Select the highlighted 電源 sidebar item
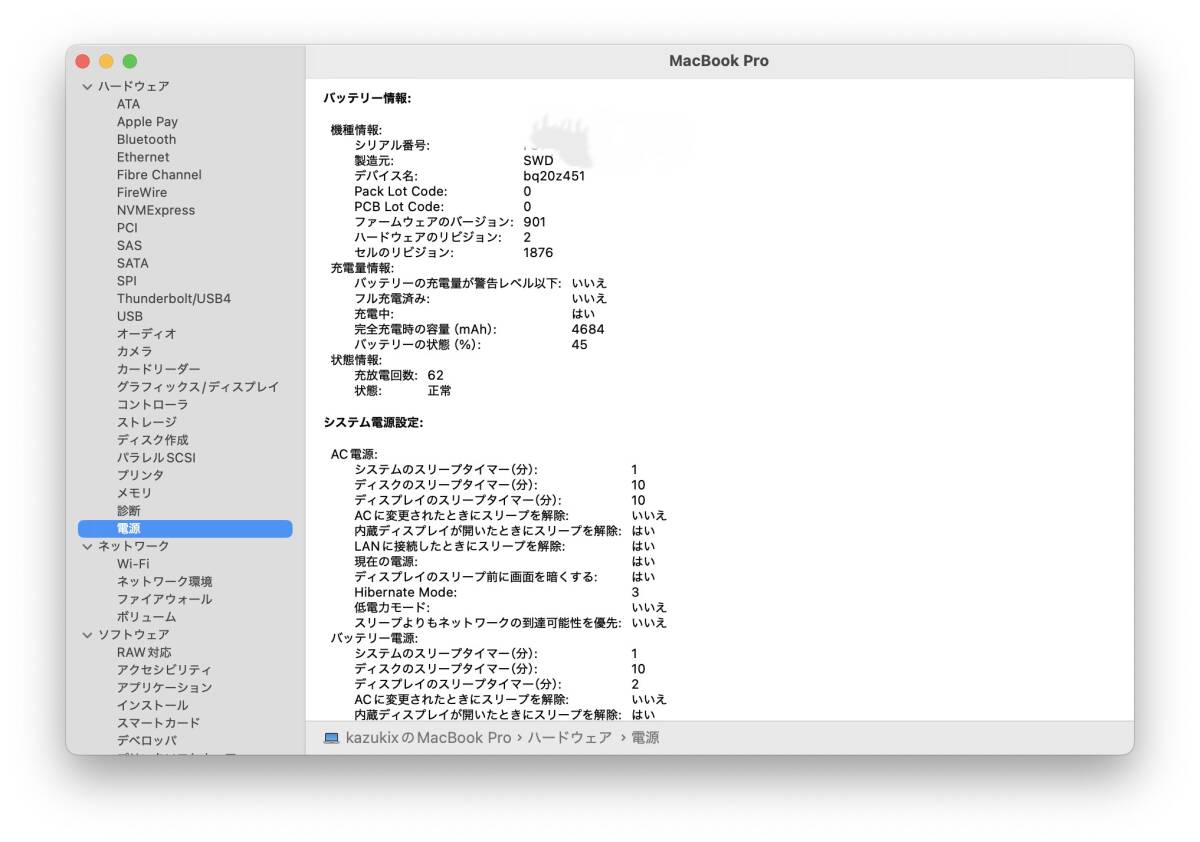Image resolution: width=1200 pixels, height=842 pixels. pos(185,529)
